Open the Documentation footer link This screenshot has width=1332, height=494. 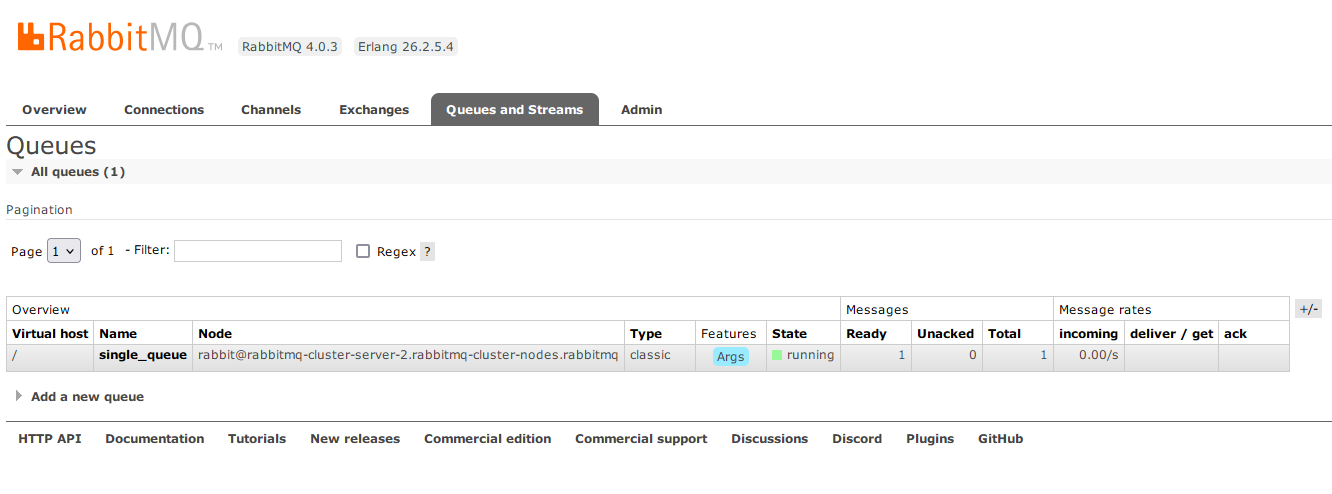(x=154, y=439)
